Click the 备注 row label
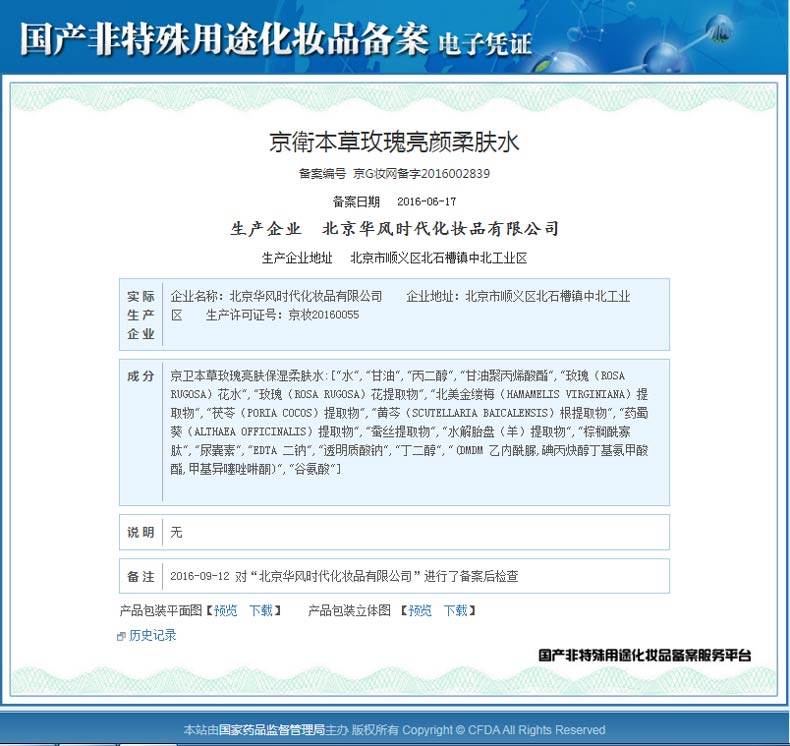The width and height of the screenshot is (790, 746). (x=141, y=576)
